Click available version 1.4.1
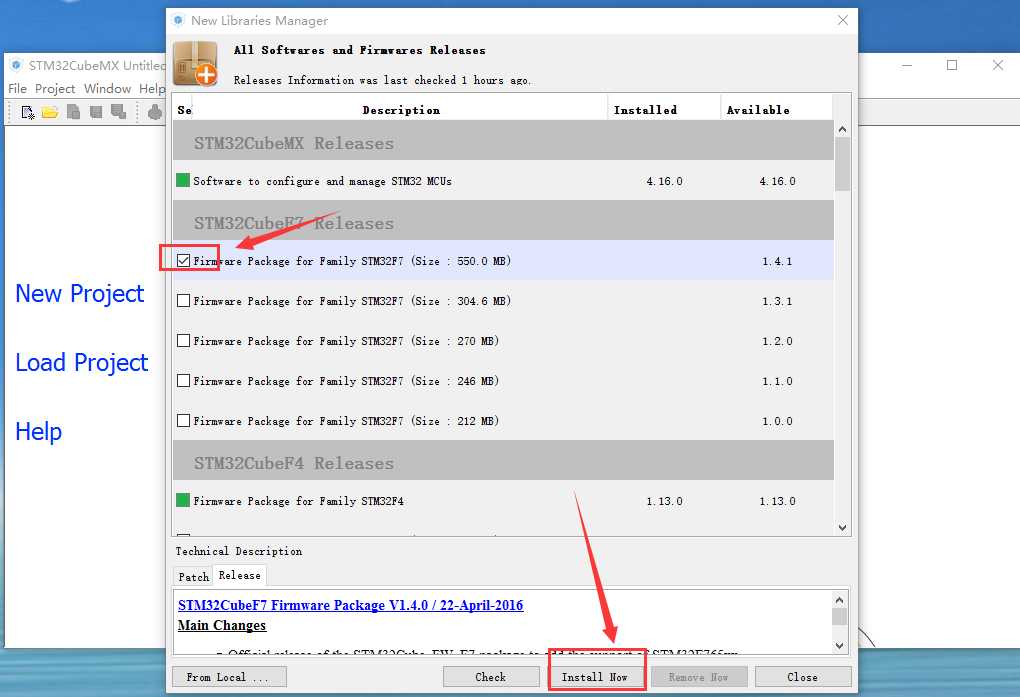 click(x=777, y=262)
